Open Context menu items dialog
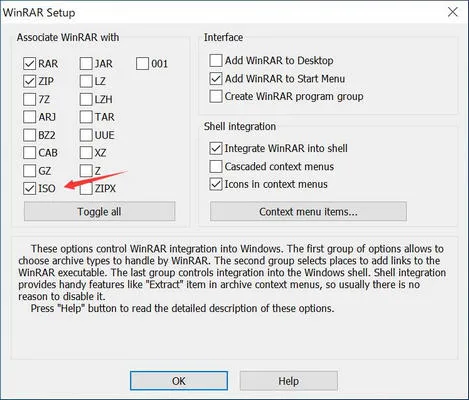469x400 pixels. pos(308,211)
